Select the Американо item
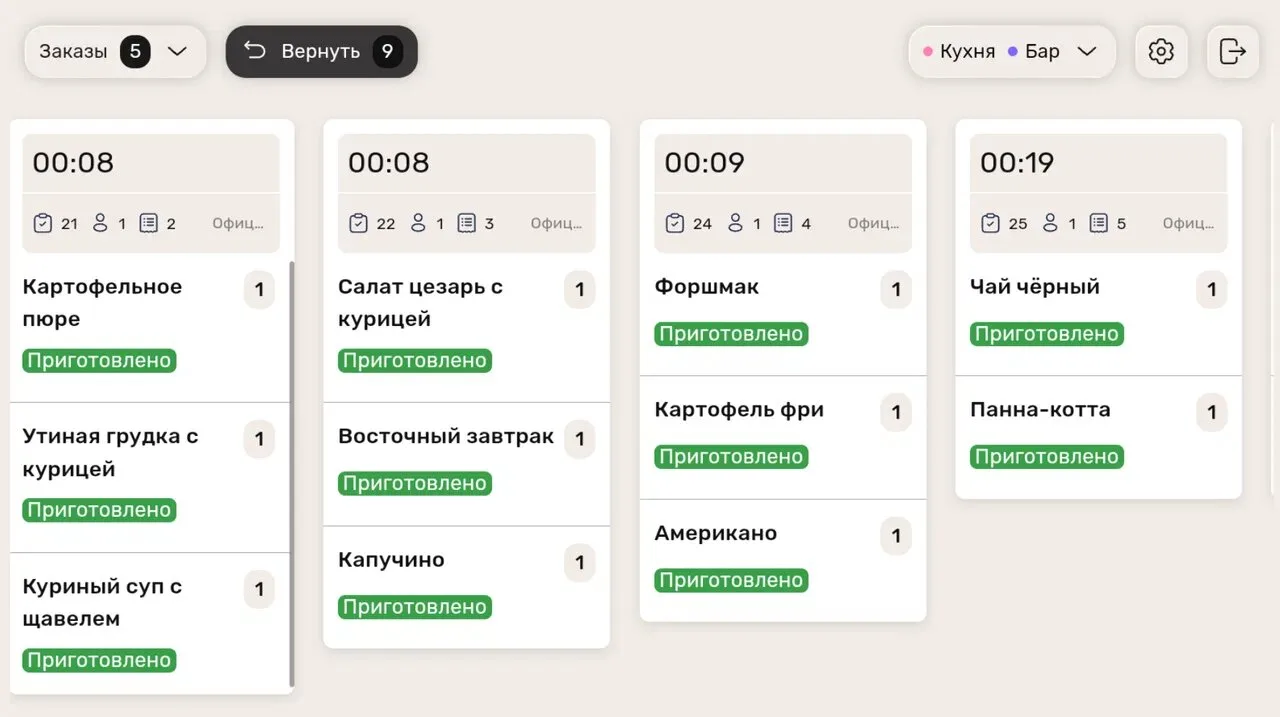Screen dimensions: 1280x717 (x=783, y=560)
